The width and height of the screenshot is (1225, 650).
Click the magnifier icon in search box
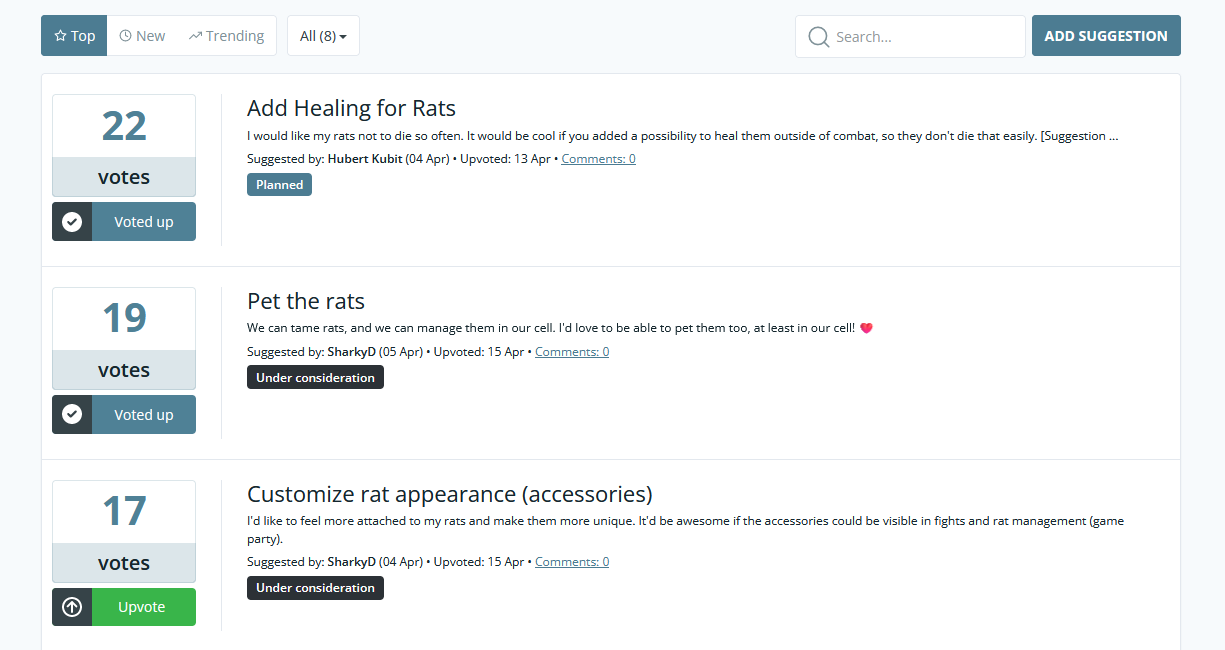coord(818,37)
